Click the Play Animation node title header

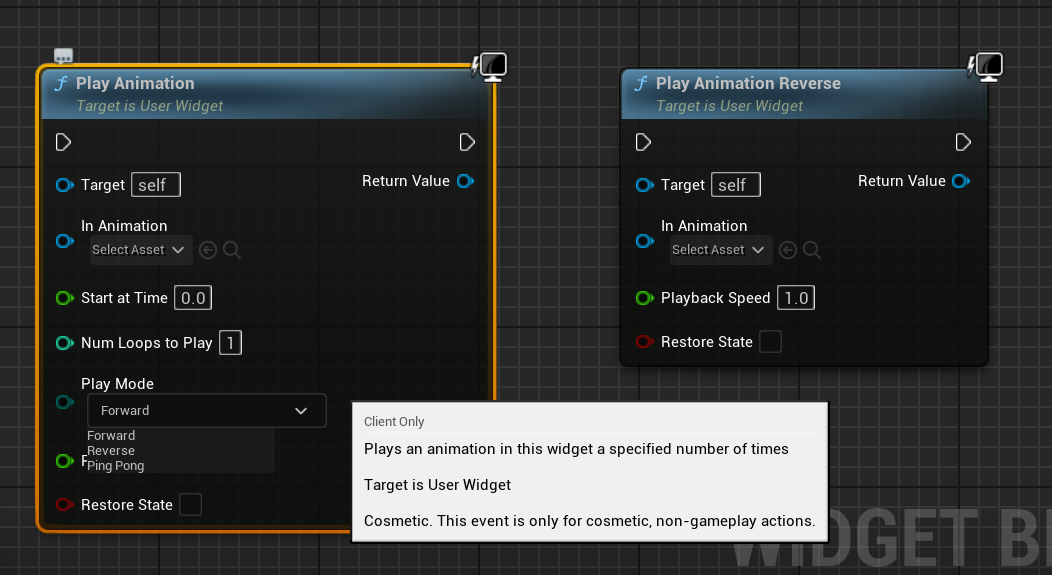point(135,84)
